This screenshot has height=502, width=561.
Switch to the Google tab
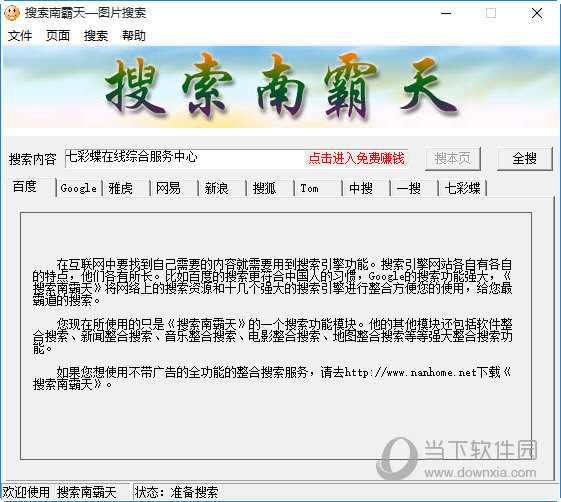click(x=79, y=188)
